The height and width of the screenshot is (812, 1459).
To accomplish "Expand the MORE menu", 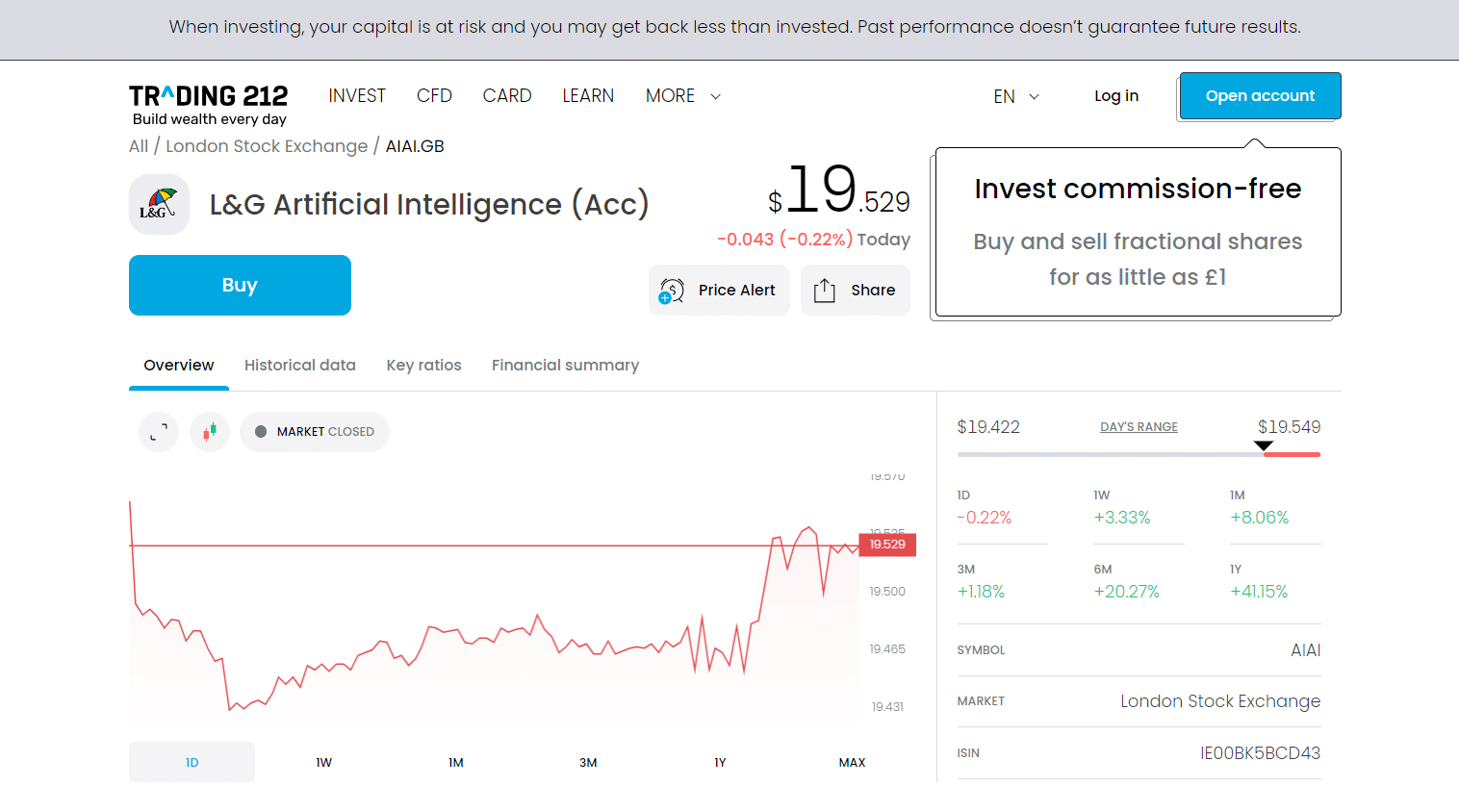I will [x=683, y=96].
